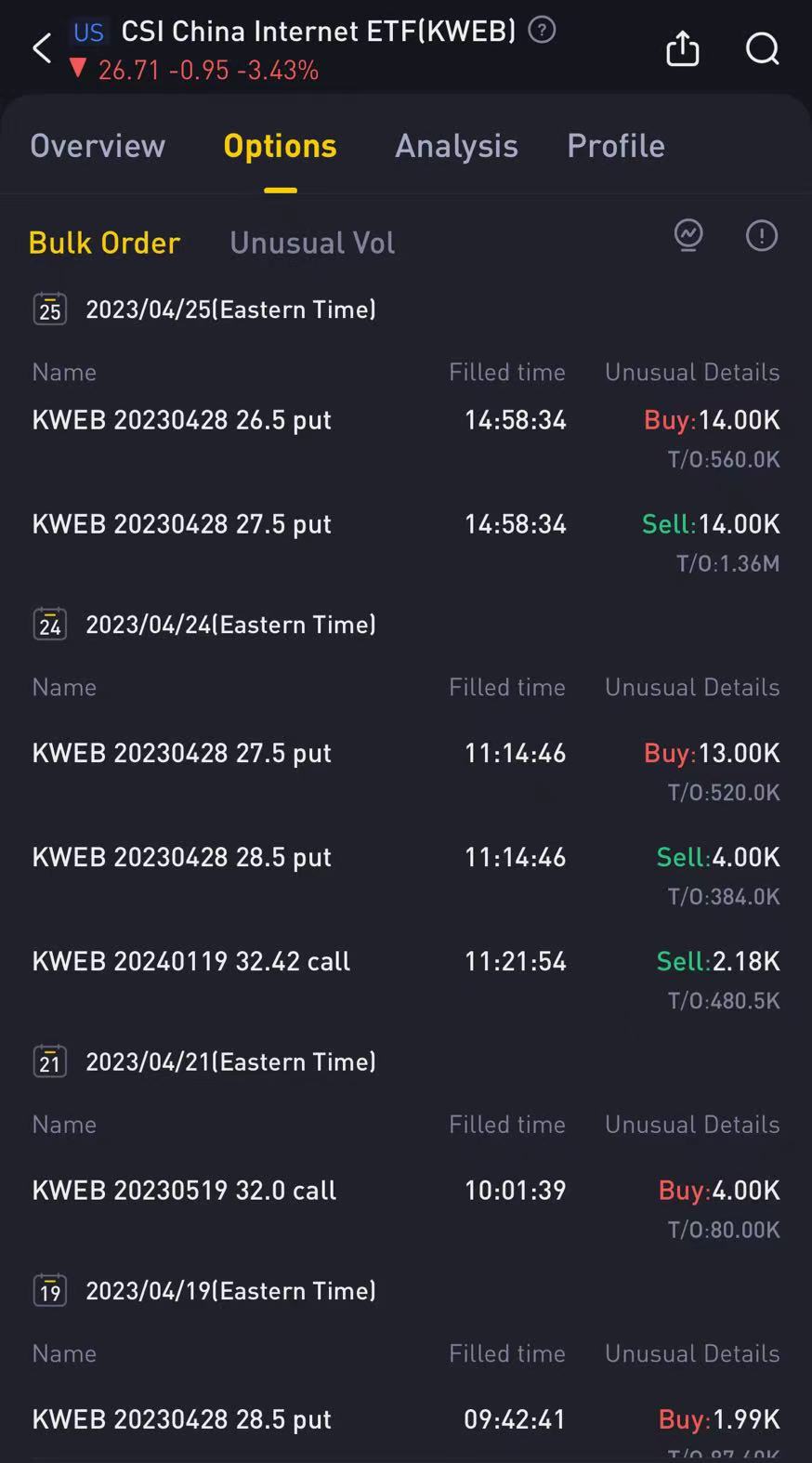
Task: Tap the 2023/04/25 calendar icon
Action: tap(50, 309)
